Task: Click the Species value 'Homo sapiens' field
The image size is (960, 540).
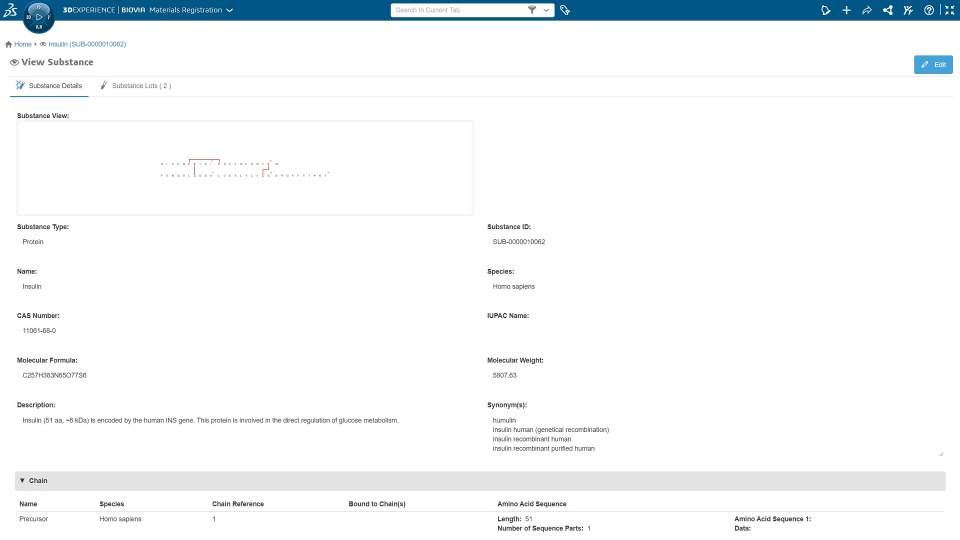Action: [513, 287]
